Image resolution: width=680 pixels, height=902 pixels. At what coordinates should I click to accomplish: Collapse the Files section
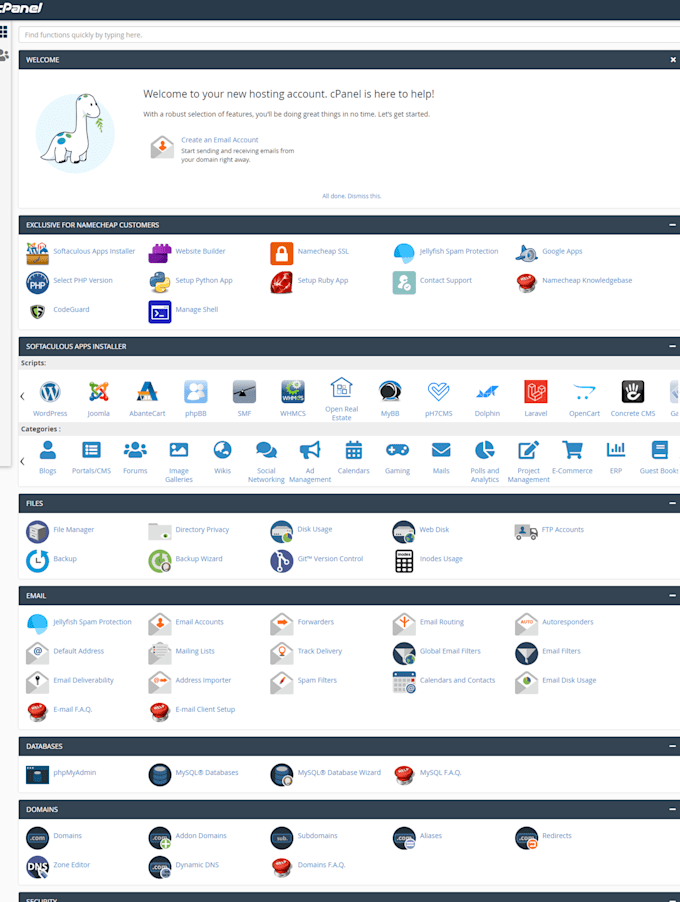(x=672, y=503)
